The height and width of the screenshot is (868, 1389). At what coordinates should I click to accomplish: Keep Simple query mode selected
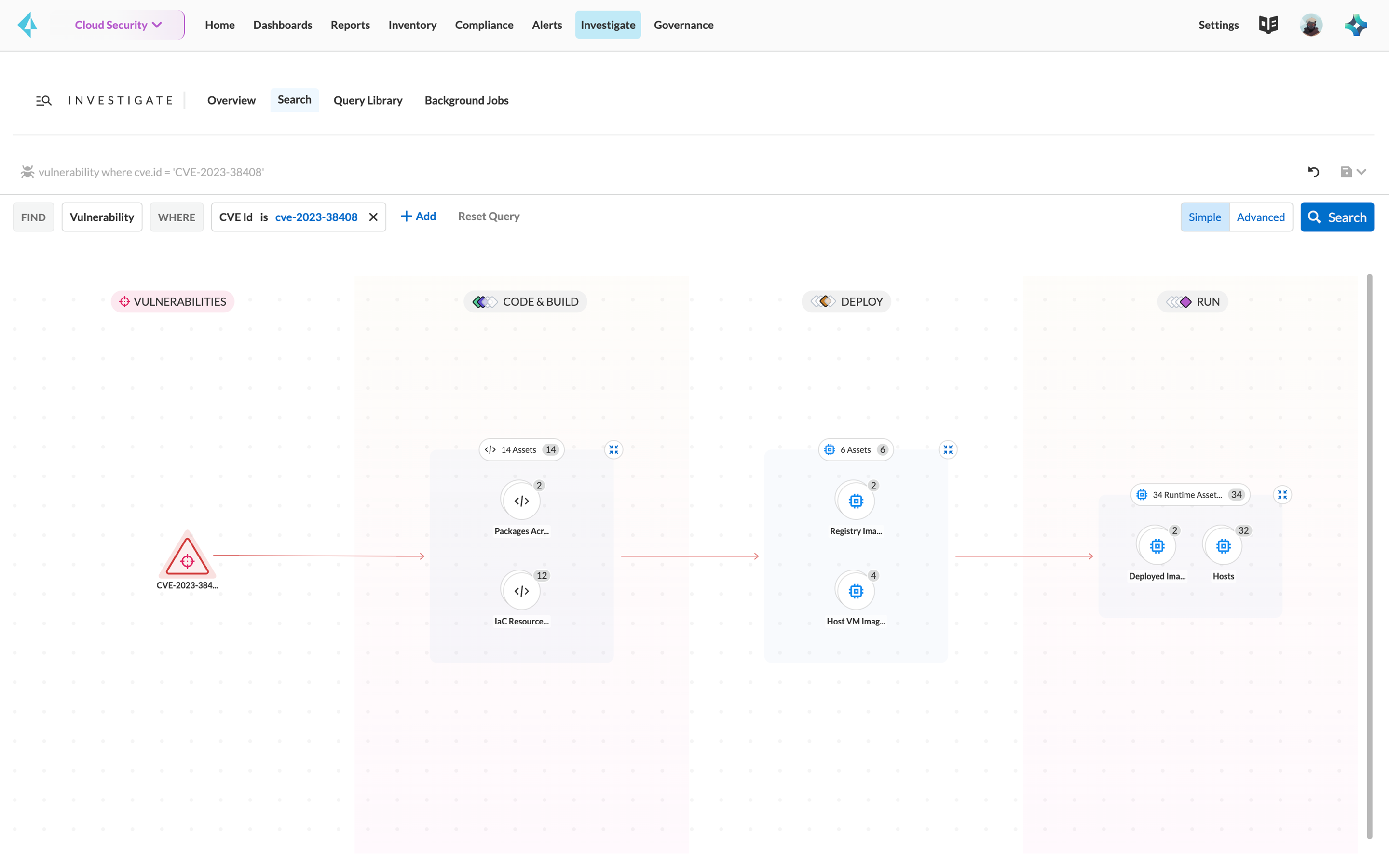pos(1205,217)
